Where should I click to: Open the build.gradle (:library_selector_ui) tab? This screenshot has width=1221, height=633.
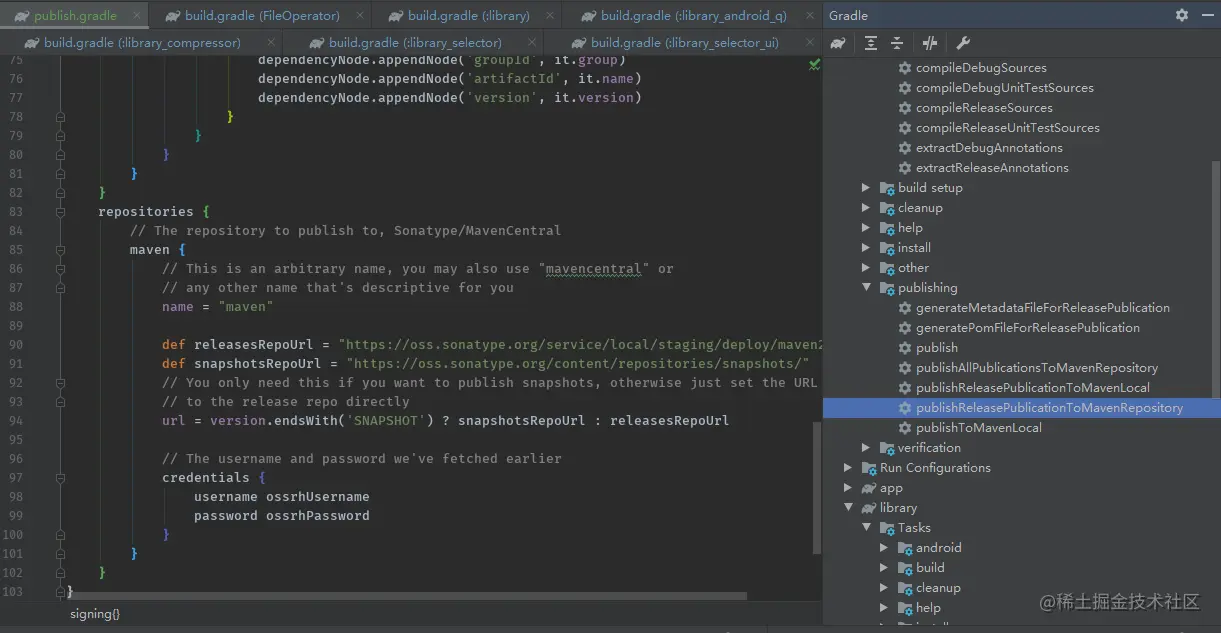tap(684, 42)
